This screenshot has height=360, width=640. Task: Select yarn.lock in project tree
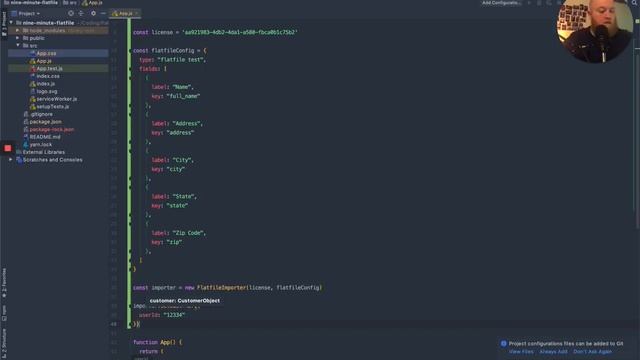click(40, 144)
